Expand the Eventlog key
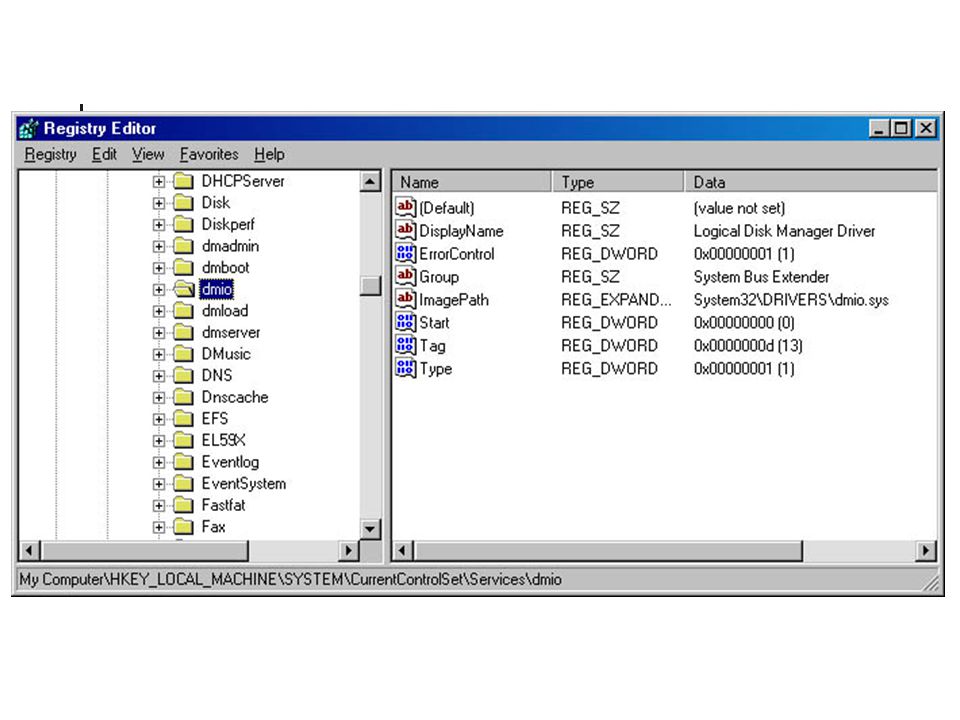This screenshot has height=720, width=960. (159, 463)
